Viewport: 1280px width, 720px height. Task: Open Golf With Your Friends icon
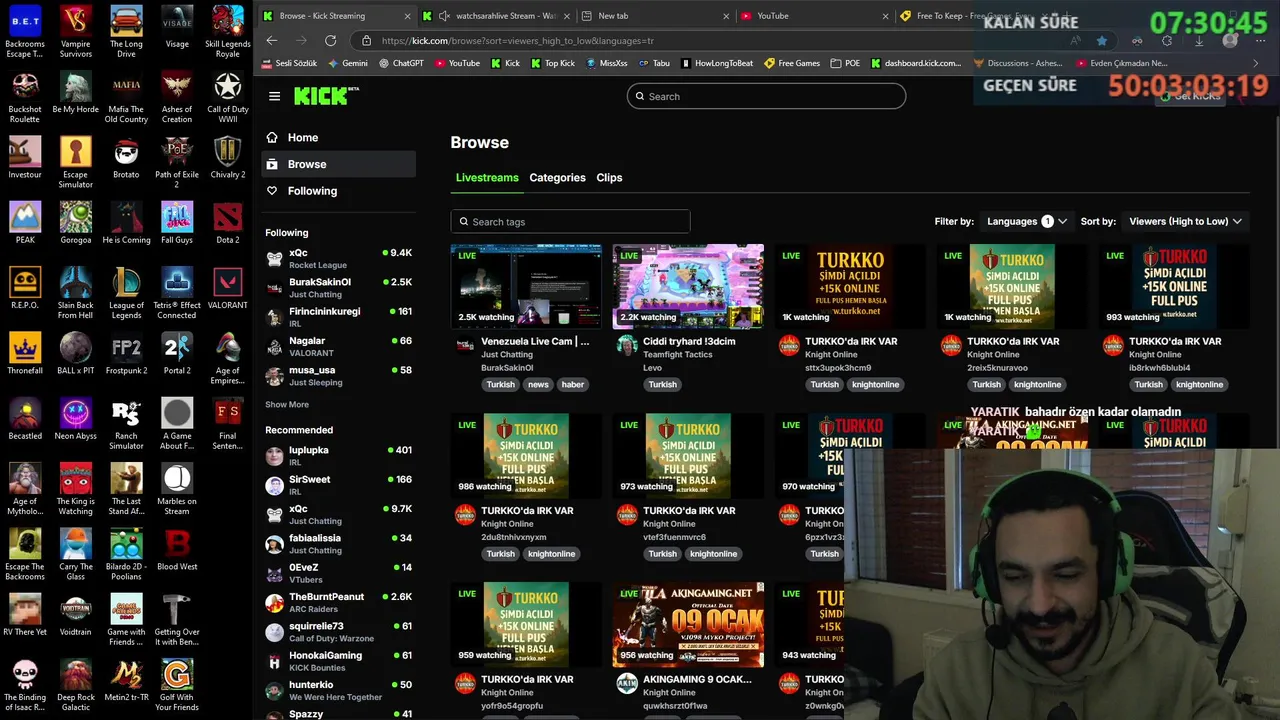pyautogui.click(x=177, y=685)
